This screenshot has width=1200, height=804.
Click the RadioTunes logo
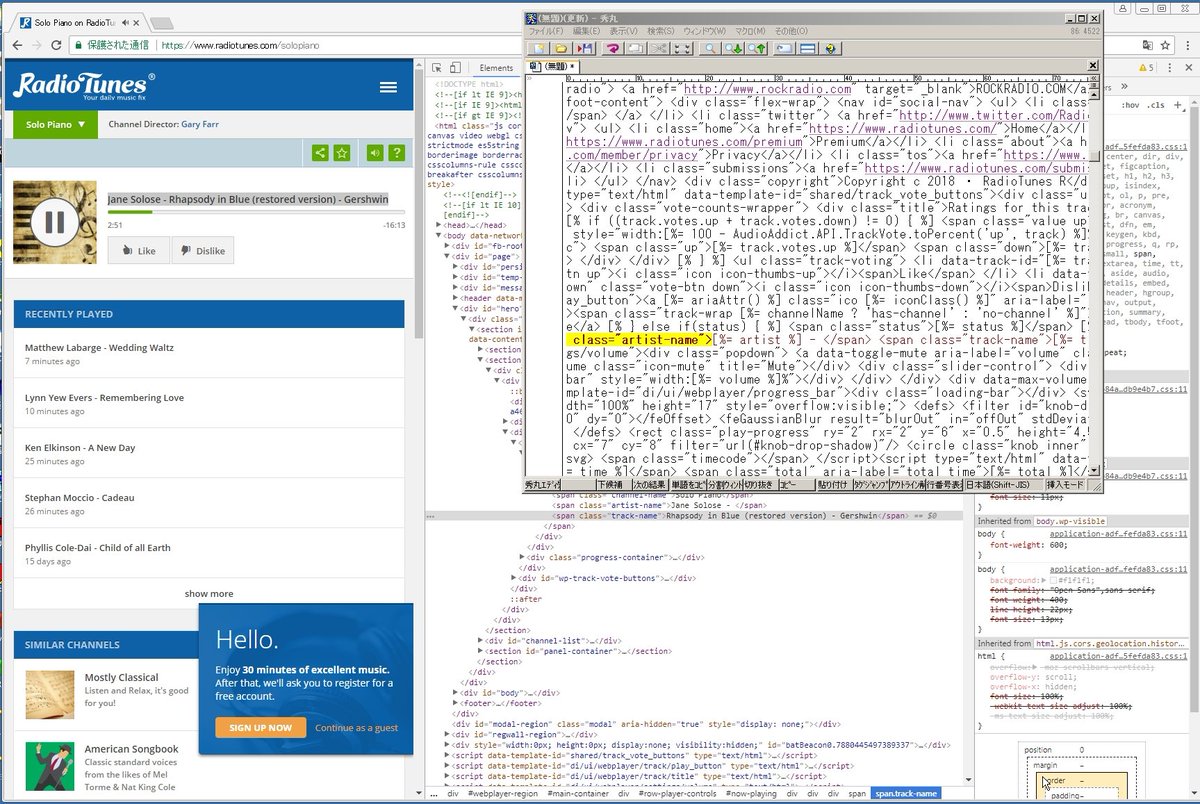pos(84,86)
